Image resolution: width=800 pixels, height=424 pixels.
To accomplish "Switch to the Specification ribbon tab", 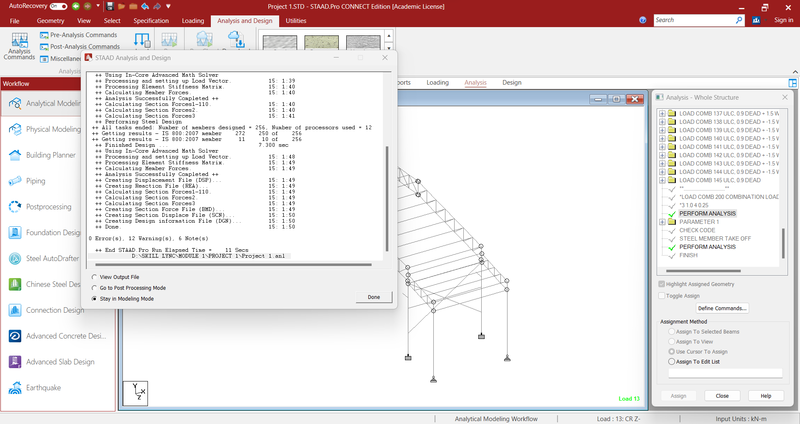I will coord(151,21).
